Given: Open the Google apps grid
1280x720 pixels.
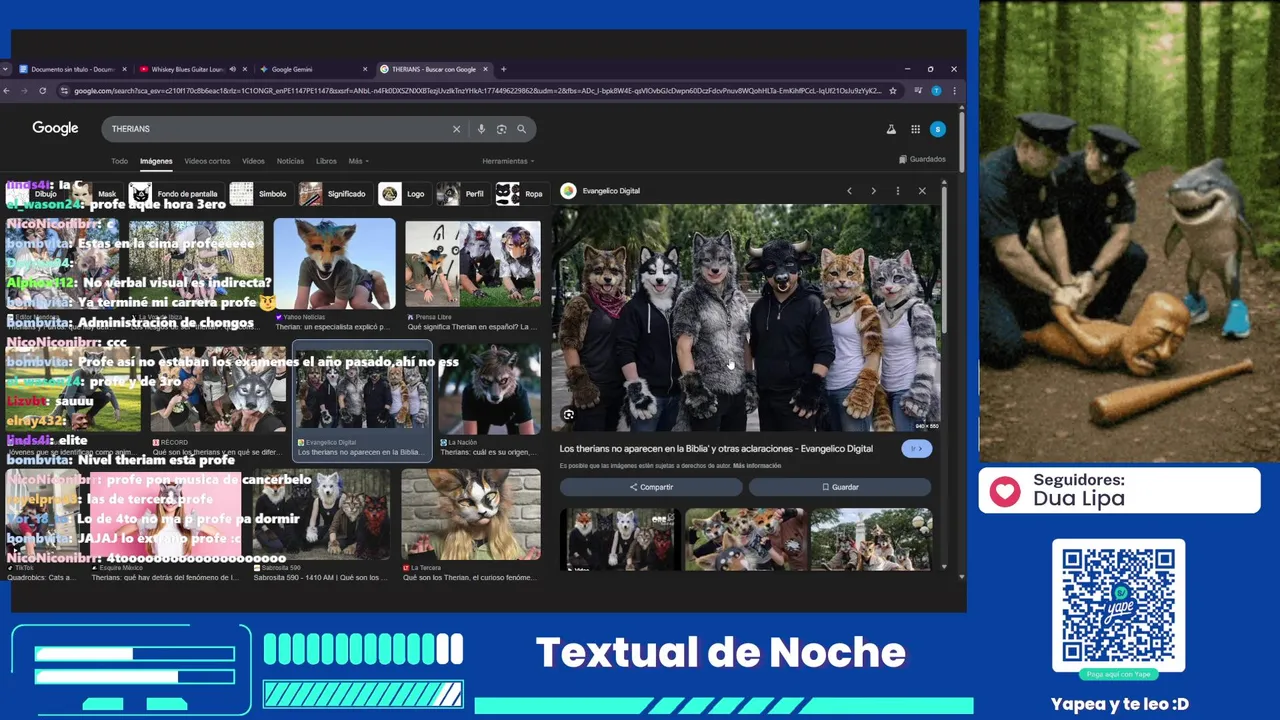Looking at the screenshot, I should point(915,129).
